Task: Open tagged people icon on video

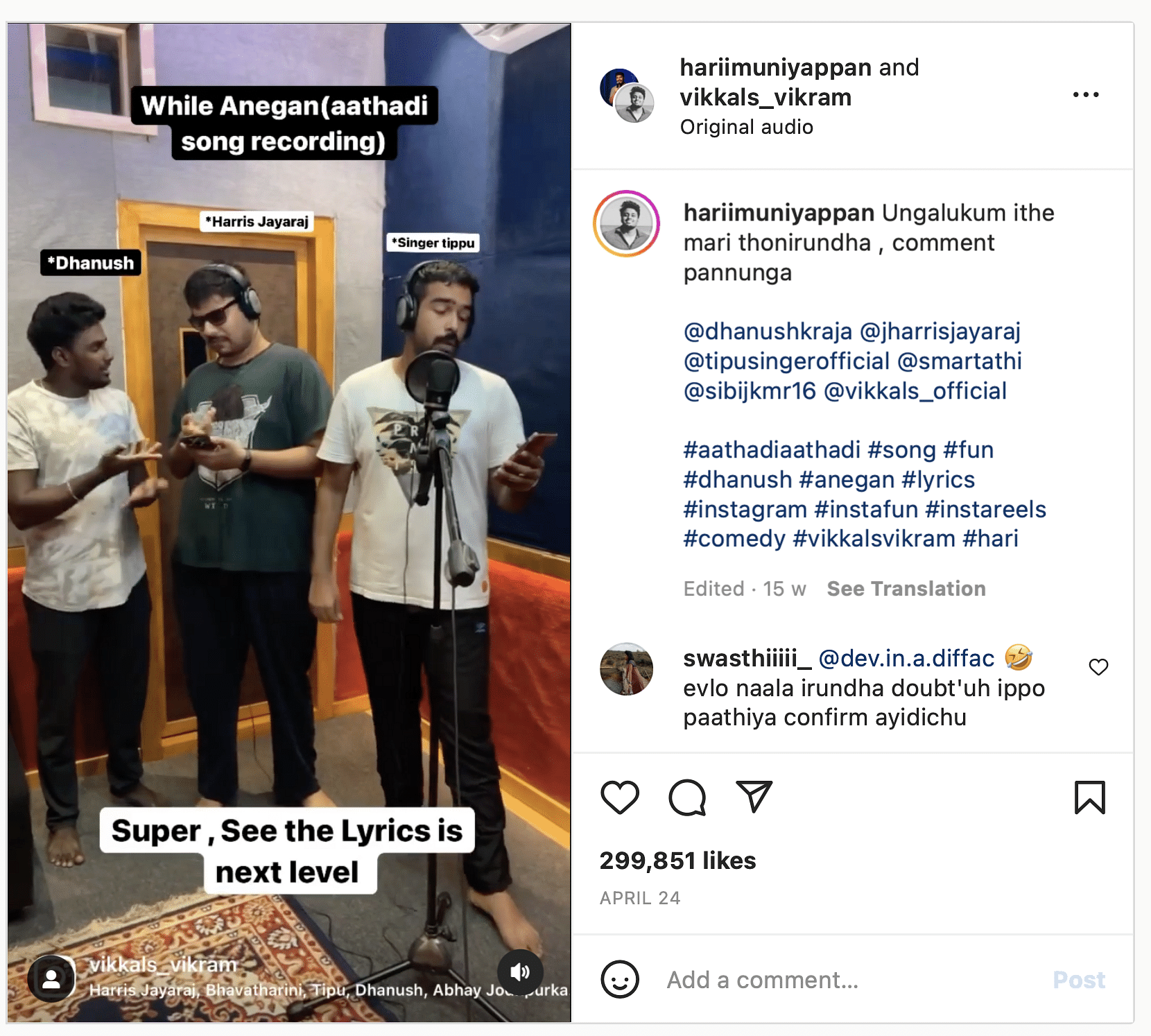Action: point(51,978)
